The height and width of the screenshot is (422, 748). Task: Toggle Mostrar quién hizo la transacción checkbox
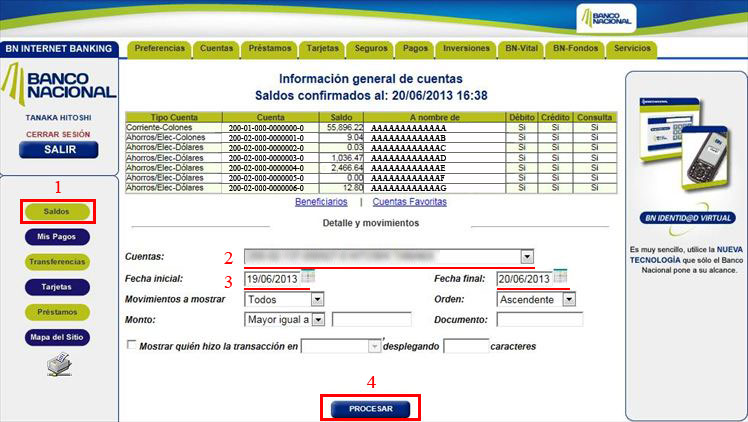coord(131,345)
